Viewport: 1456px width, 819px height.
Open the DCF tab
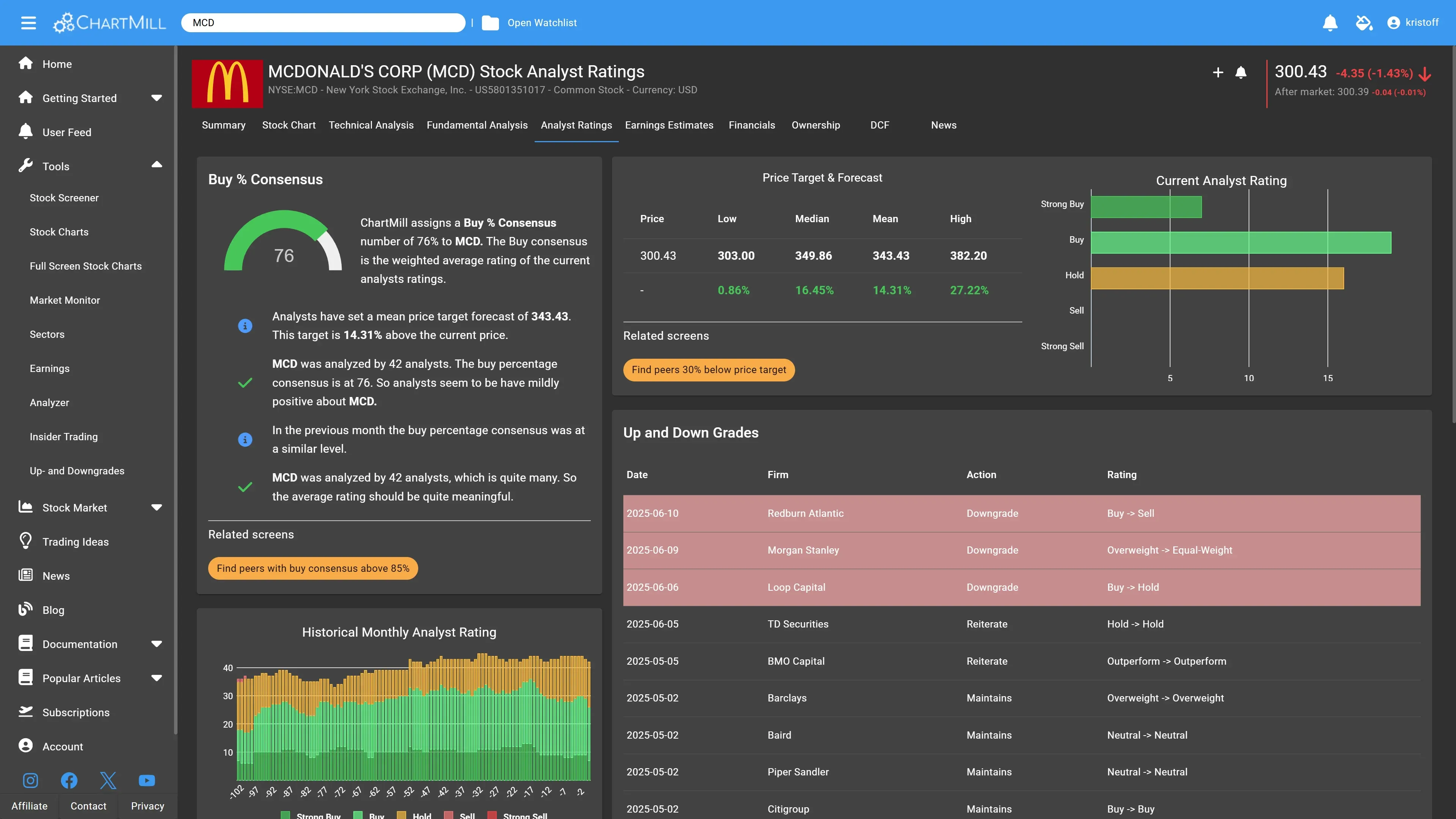pos(880,125)
